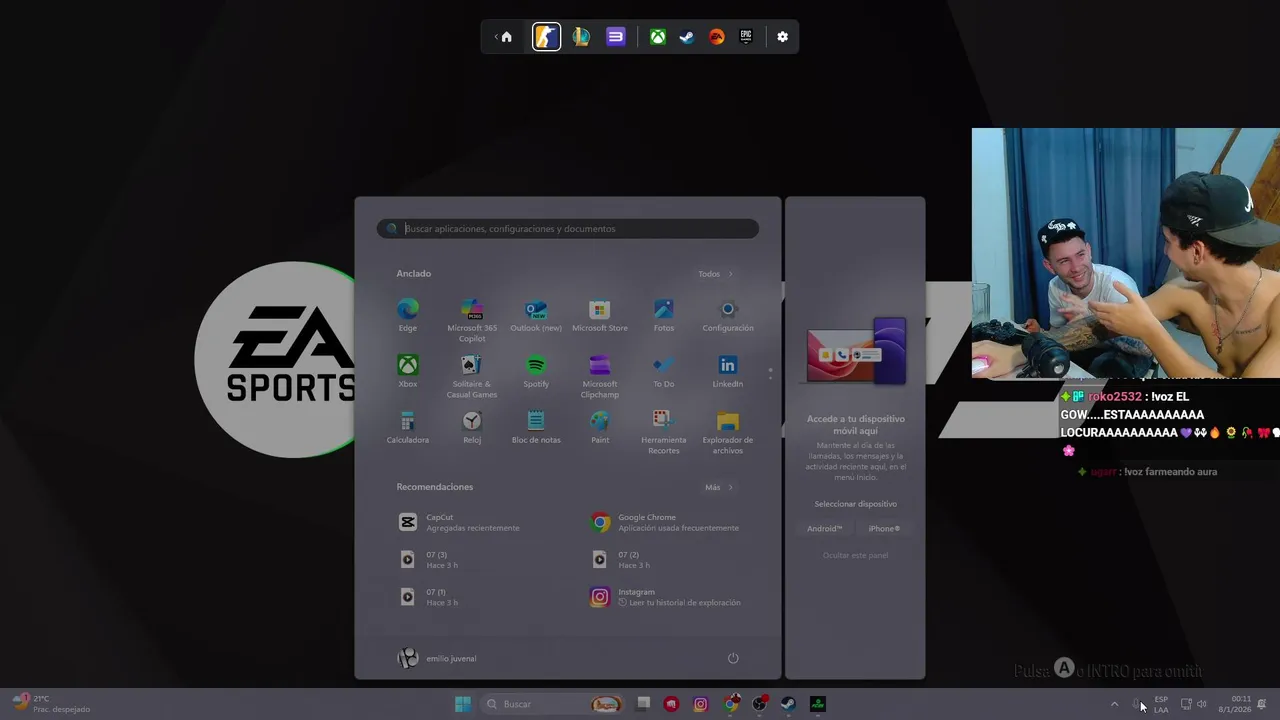1280x720 pixels.
Task: Open Instagram from the taskbar
Action: click(700, 704)
